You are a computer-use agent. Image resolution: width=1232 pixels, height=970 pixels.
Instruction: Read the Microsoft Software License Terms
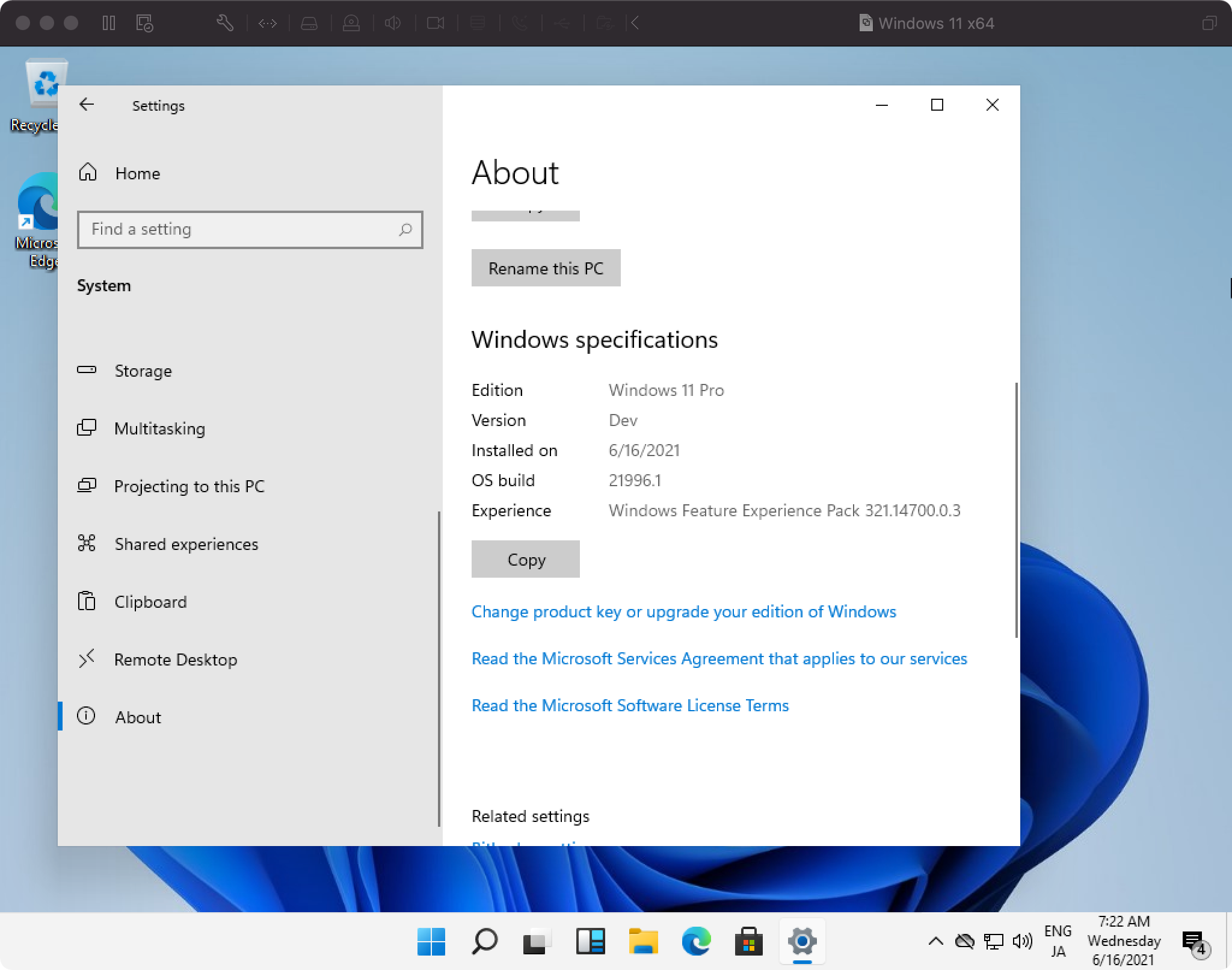630,705
